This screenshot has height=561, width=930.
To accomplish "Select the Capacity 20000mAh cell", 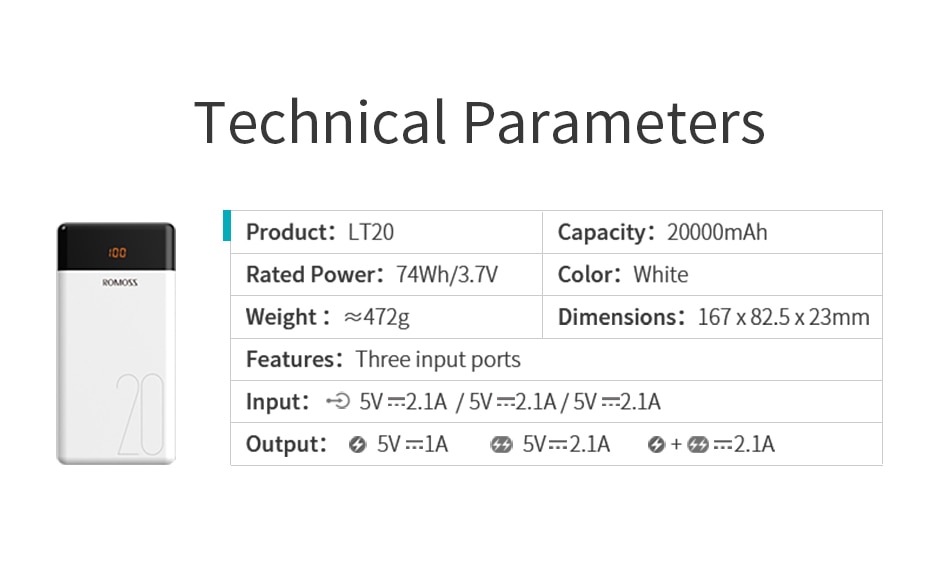I will (x=712, y=232).
